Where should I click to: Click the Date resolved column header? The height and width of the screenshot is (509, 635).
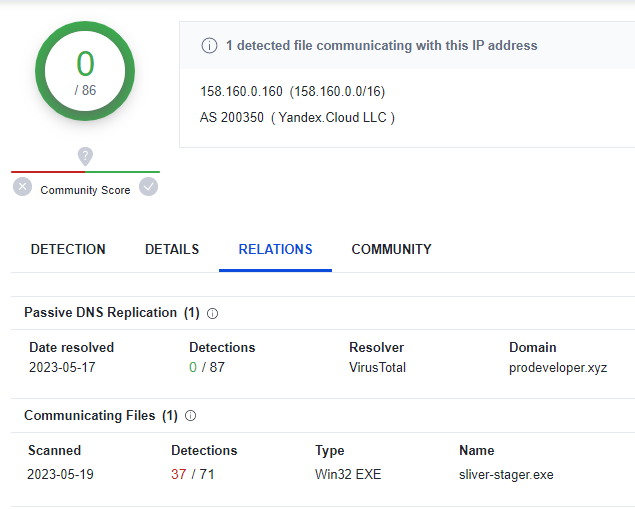(72, 347)
